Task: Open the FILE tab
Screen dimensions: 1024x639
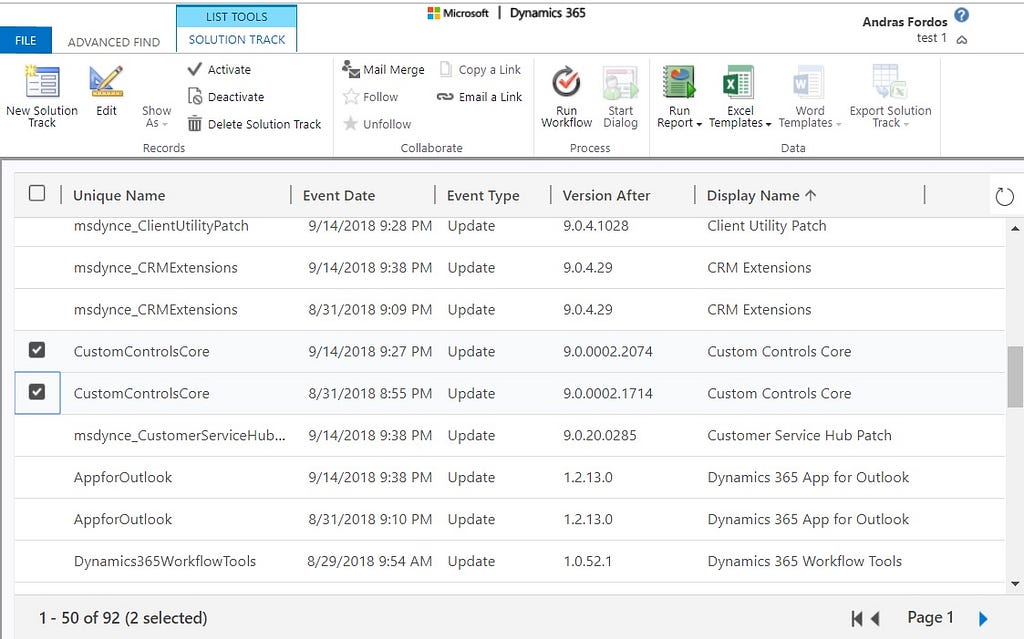Action: (x=25, y=41)
